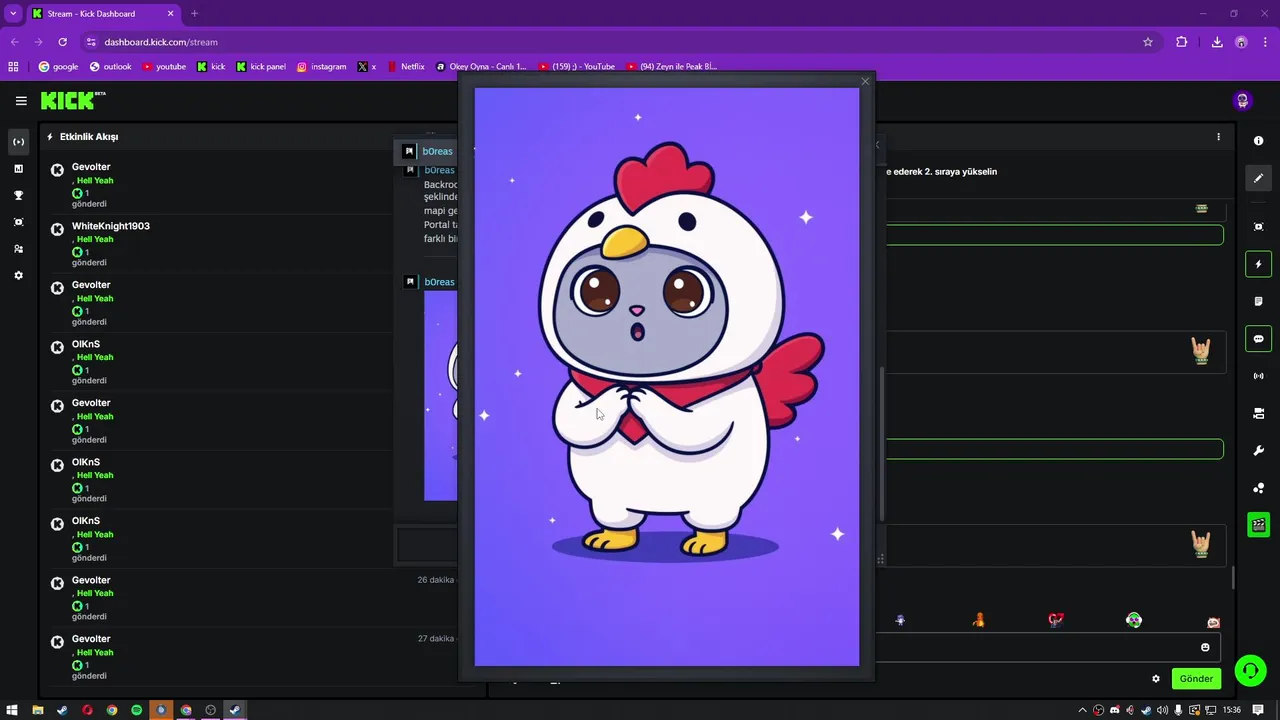Expand the system tray hidden icons
This screenshot has height=720, width=1280.
pyautogui.click(x=1082, y=710)
